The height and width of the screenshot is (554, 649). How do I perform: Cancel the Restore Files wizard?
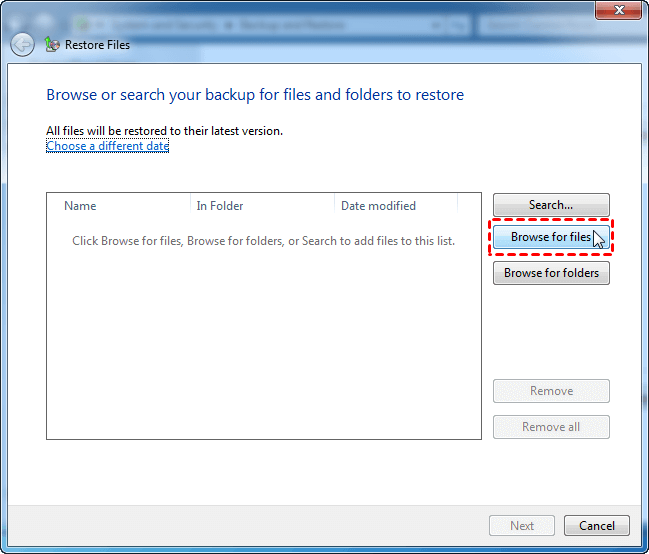point(596,525)
